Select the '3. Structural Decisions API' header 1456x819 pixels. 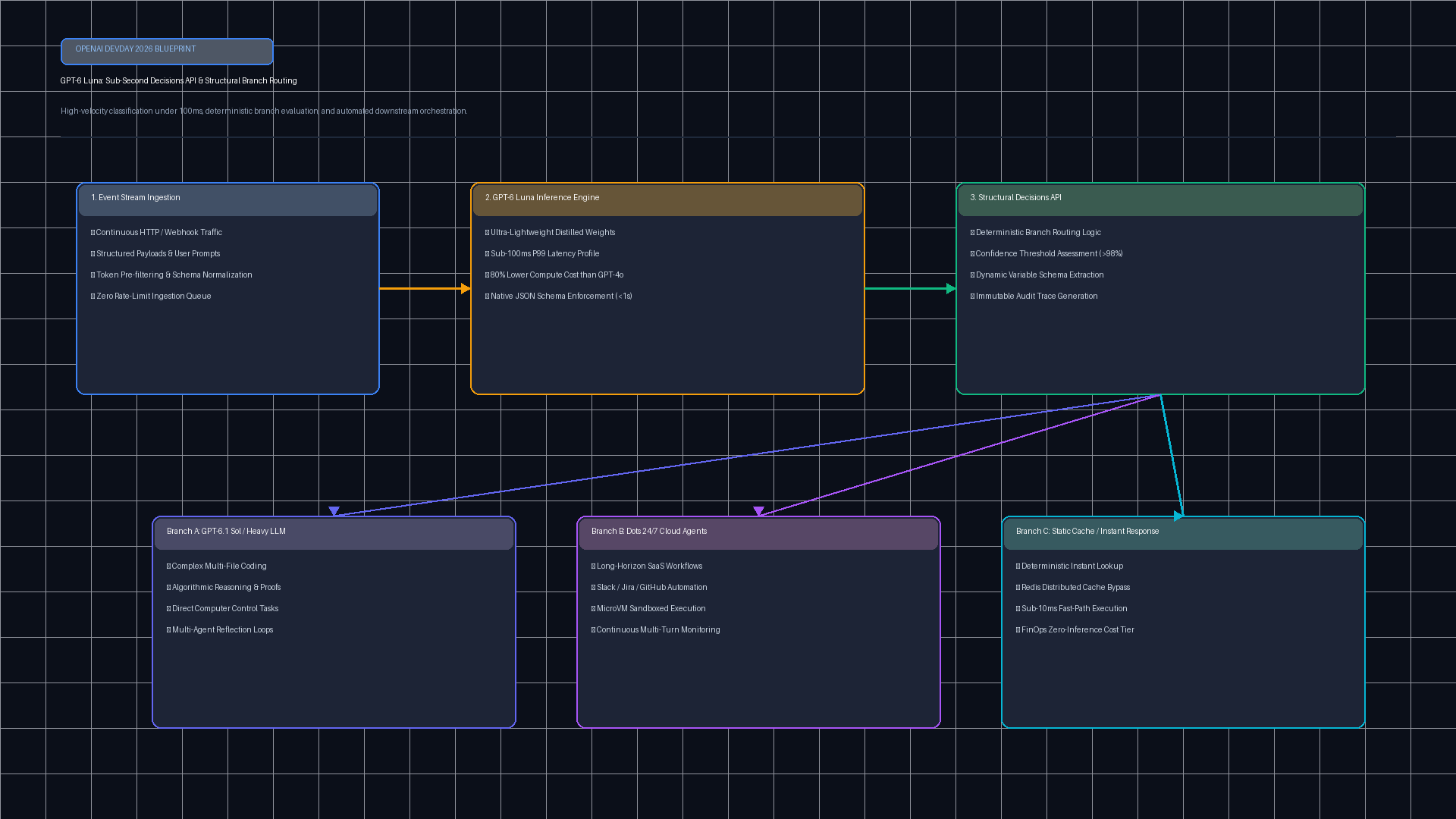point(1160,200)
